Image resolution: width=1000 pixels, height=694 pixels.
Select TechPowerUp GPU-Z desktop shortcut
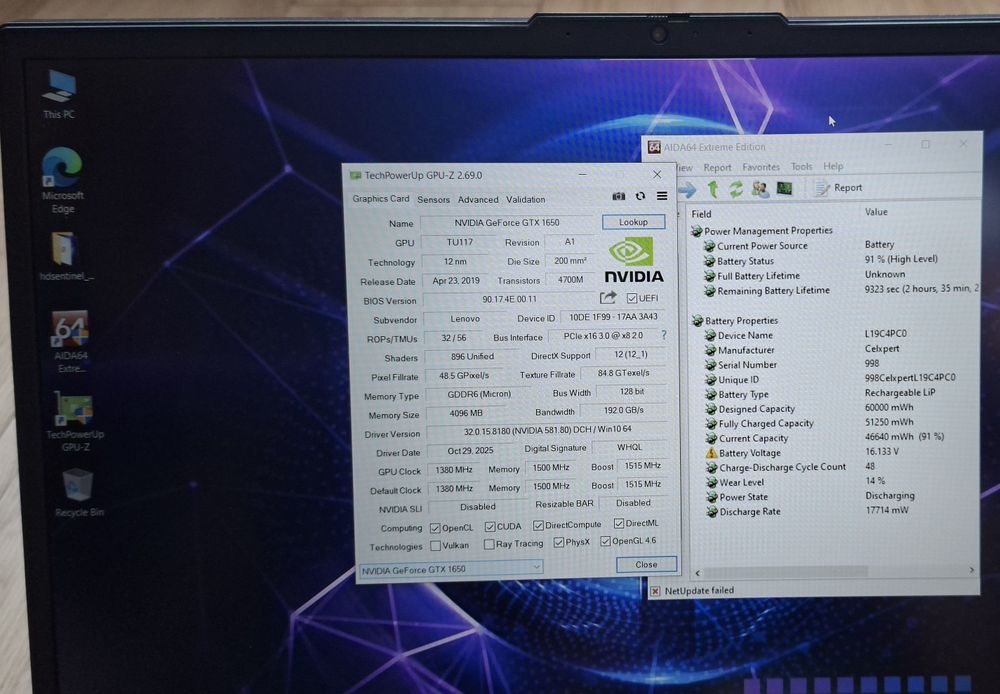click(x=75, y=421)
